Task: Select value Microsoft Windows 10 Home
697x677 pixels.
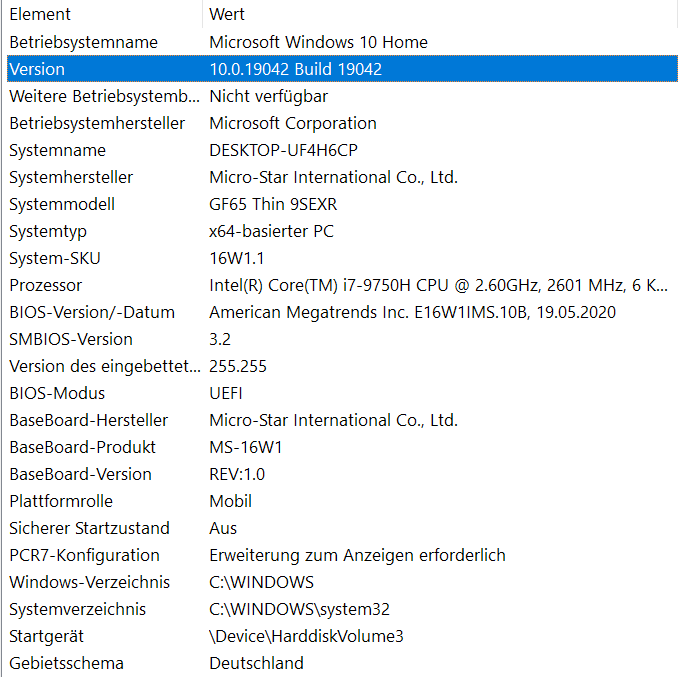Action: 318,42
